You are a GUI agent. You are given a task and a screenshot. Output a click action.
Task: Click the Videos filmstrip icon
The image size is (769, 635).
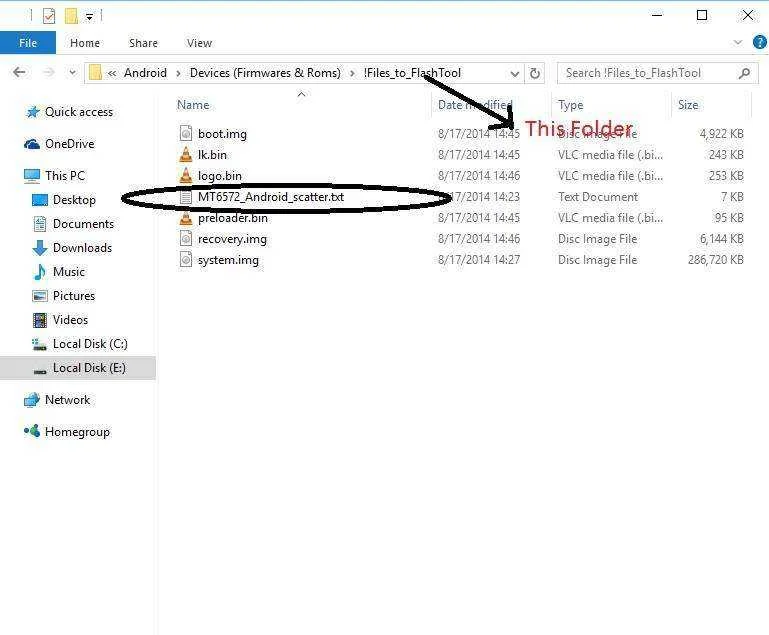tap(40, 320)
